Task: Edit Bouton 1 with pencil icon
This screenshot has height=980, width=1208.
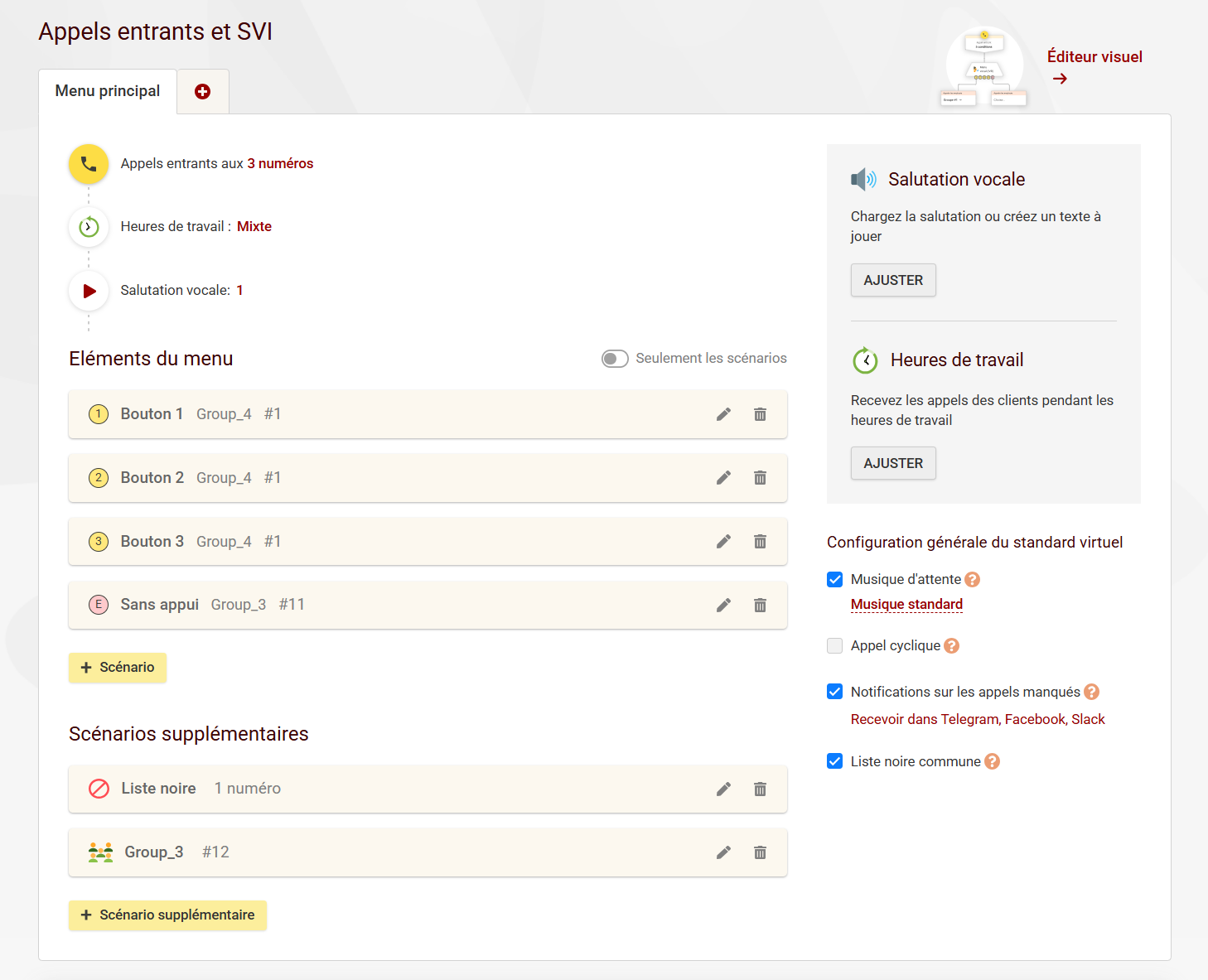Action: (723, 414)
